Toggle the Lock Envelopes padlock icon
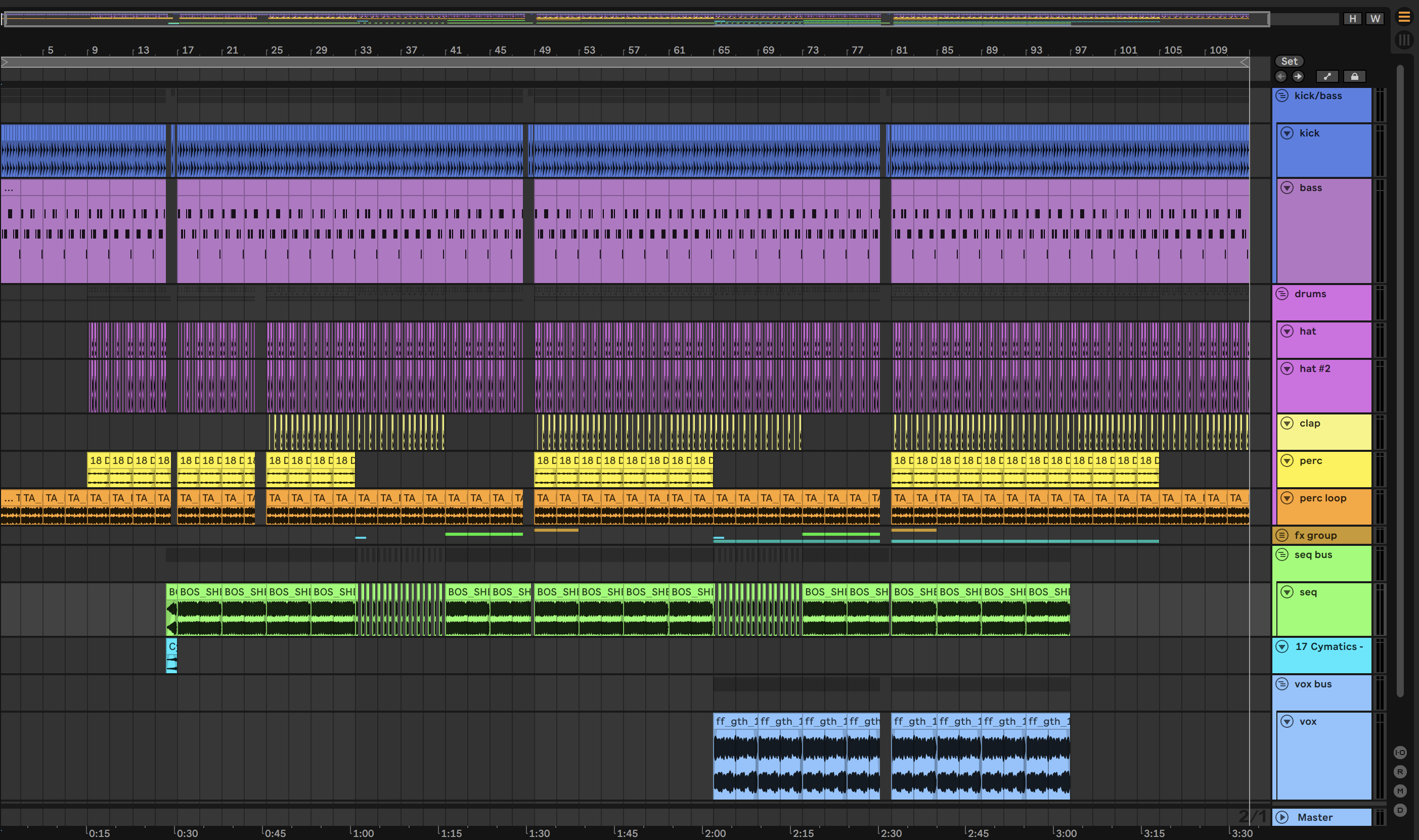The width and height of the screenshot is (1419, 840). (x=1354, y=76)
